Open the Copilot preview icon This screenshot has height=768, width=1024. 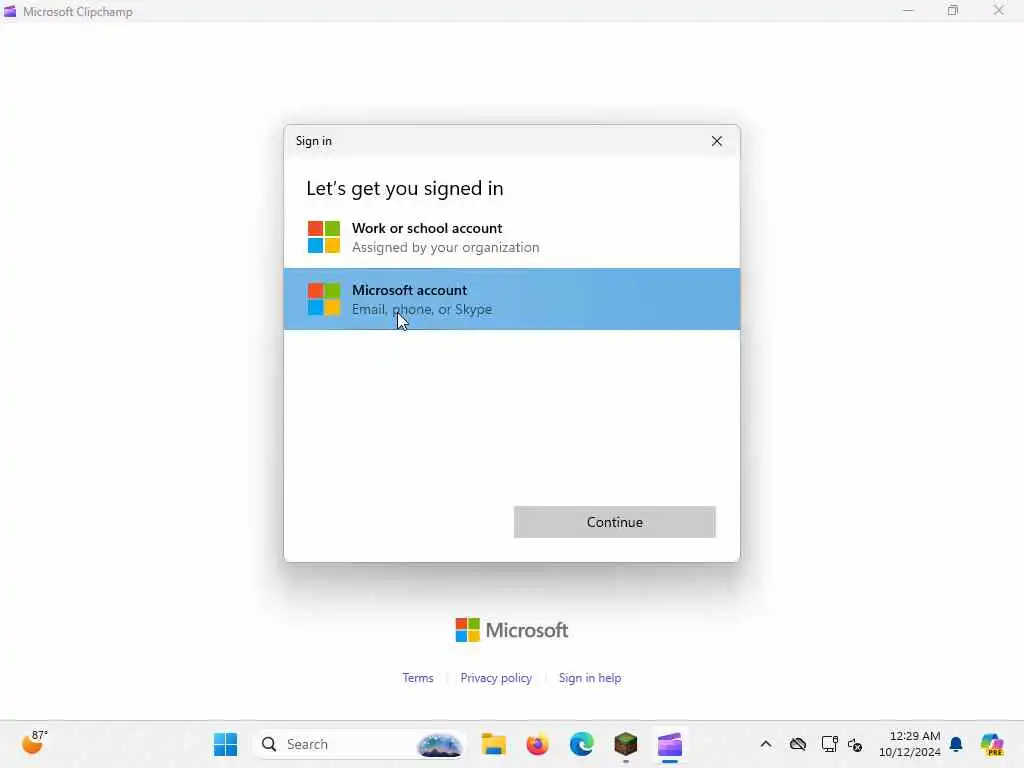pyautogui.click(x=992, y=744)
